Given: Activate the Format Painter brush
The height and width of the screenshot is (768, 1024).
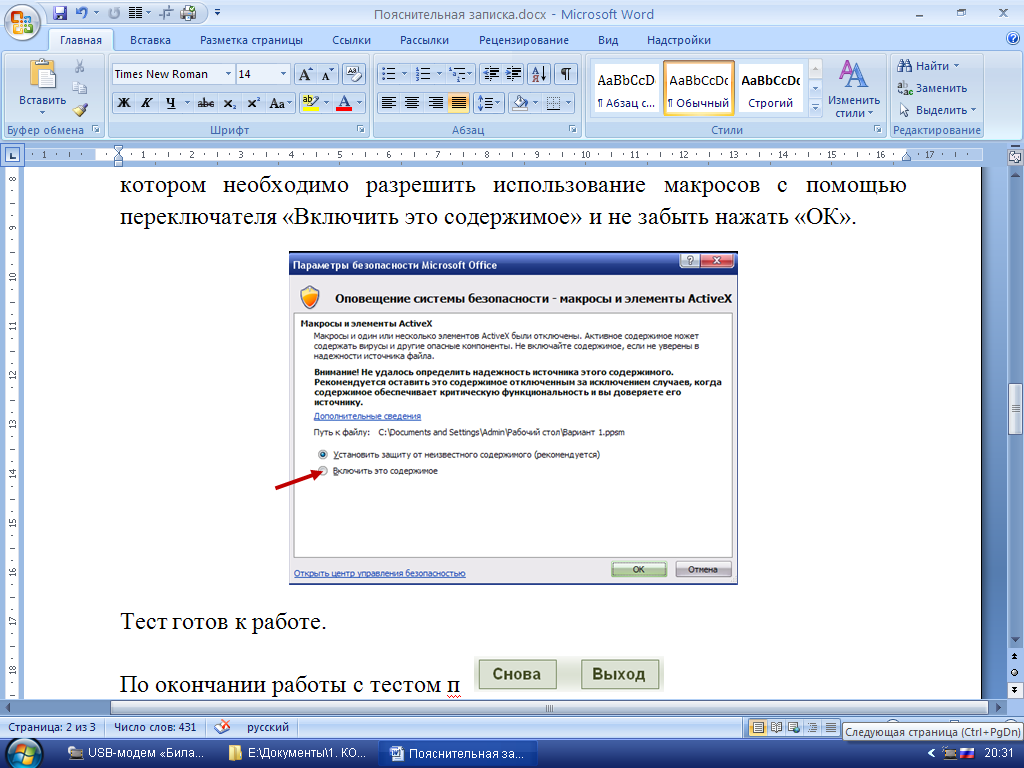Looking at the screenshot, I should tap(80, 110).
